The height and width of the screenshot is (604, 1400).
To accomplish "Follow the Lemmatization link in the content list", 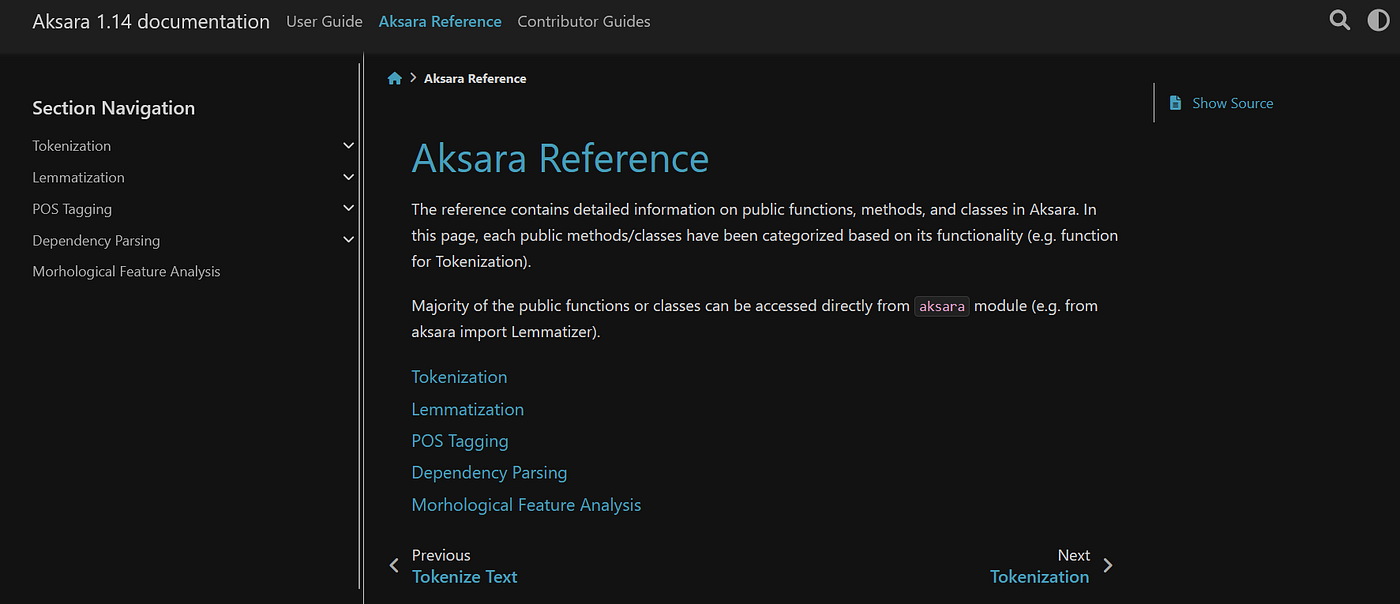I will [467, 409].
